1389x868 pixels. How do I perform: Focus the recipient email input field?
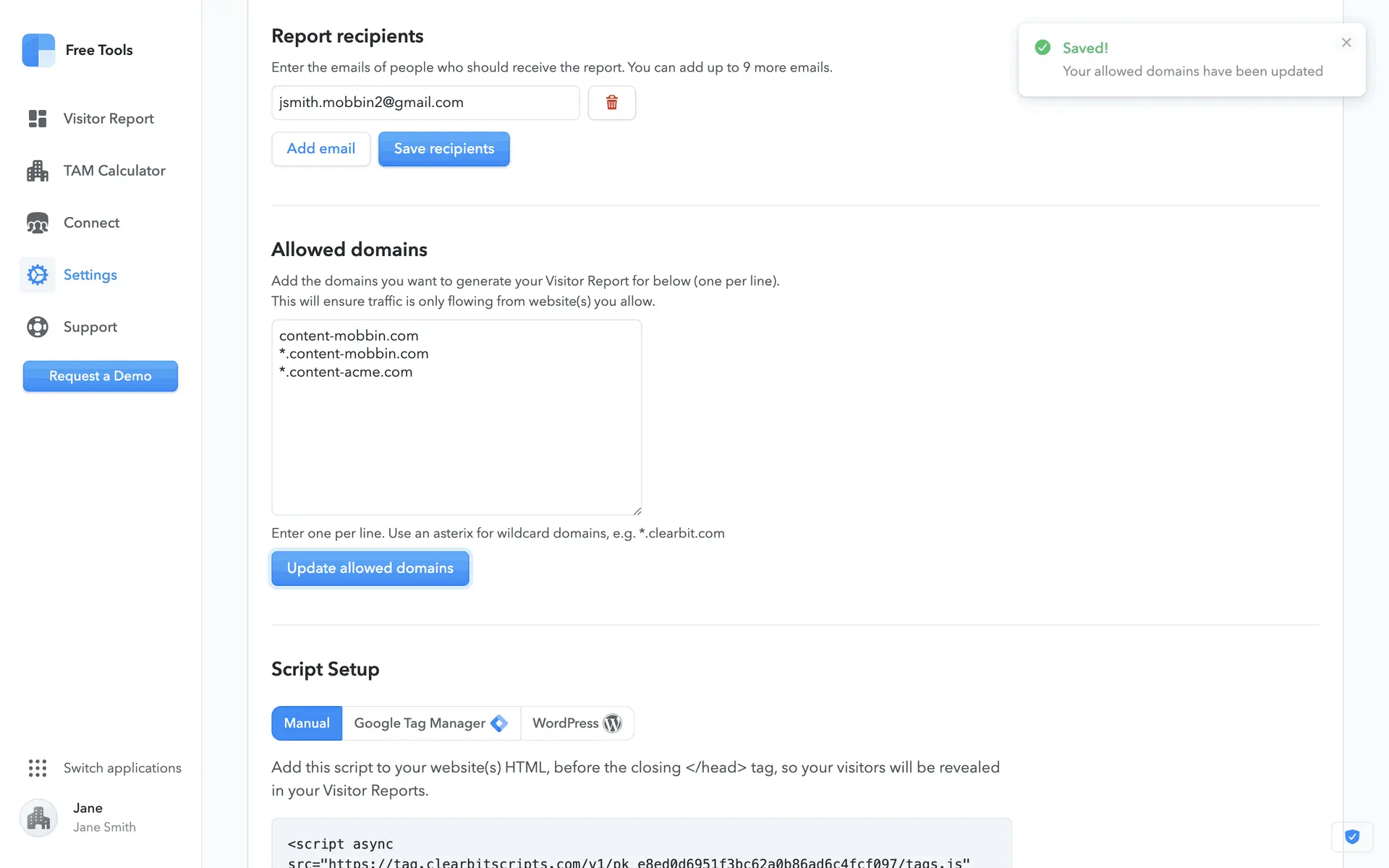click(425, 103)
